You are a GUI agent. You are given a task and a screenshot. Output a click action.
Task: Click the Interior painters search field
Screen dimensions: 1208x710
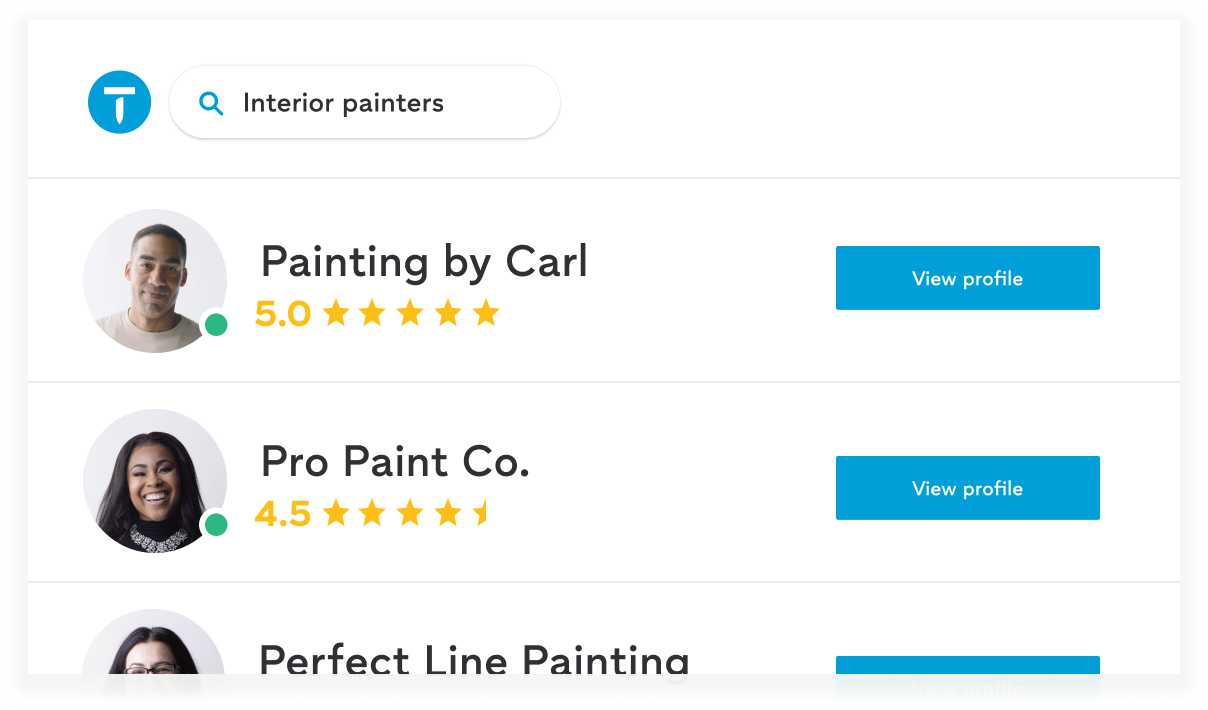(380, 103)
